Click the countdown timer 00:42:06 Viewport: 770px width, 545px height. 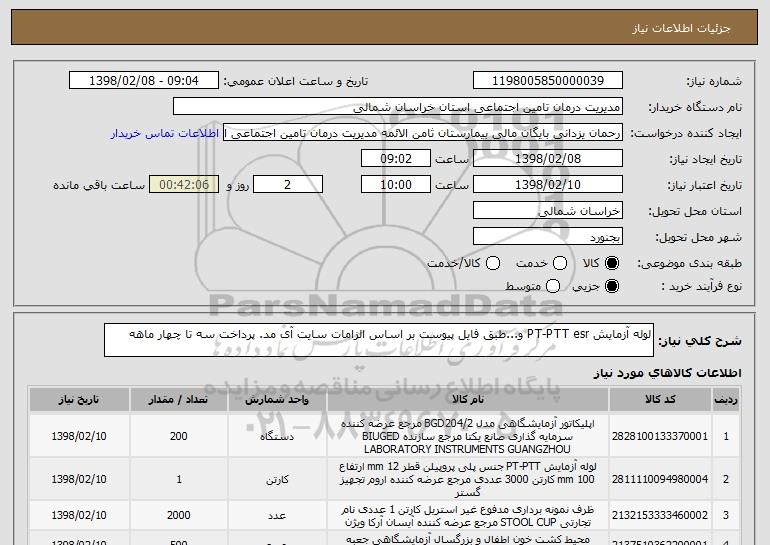(x=184, y=185)
